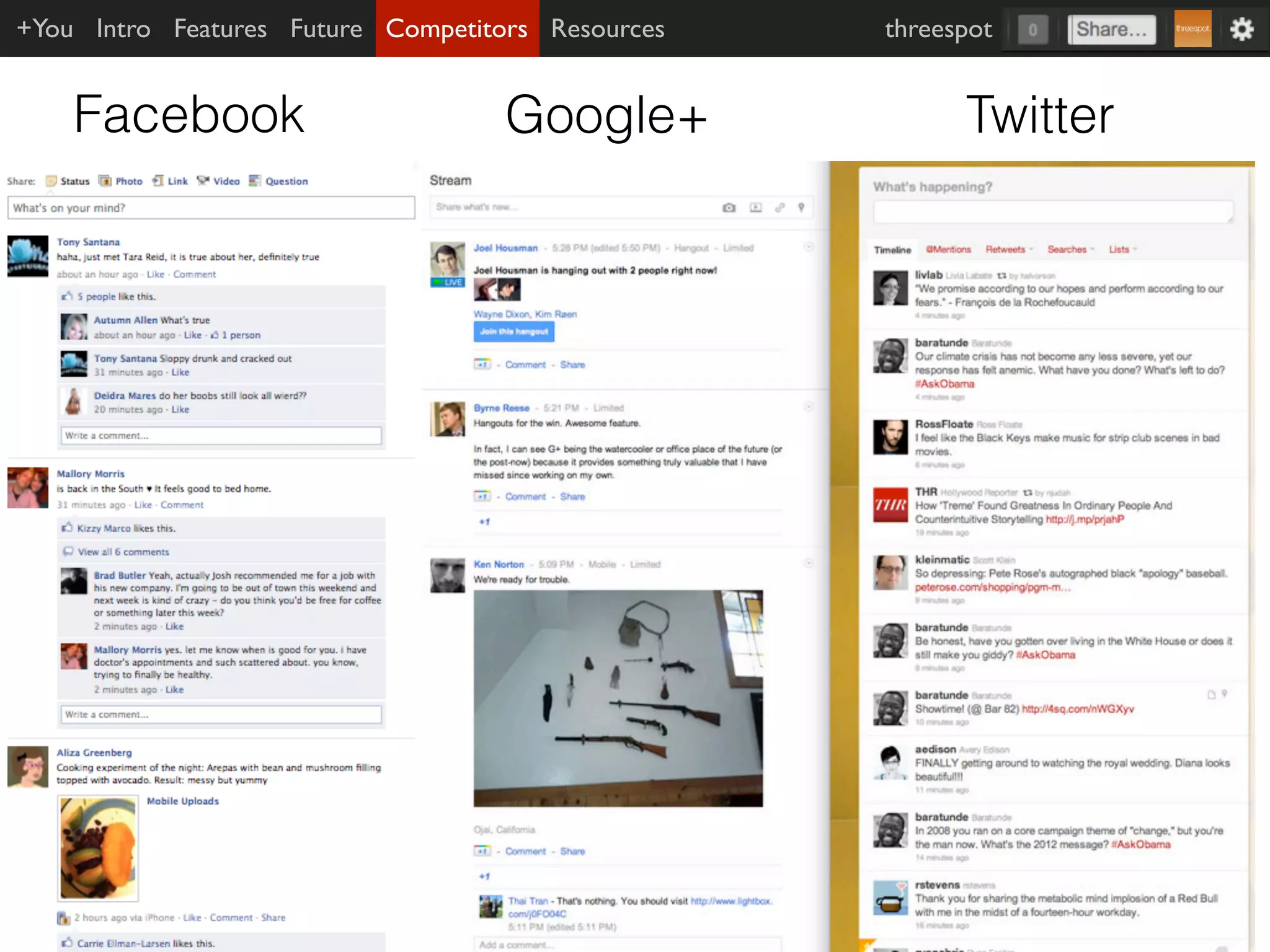Click thumb icon beside Kizzy Marco likes
This screenshot has width=1270, height=952.
coord(67,528)
